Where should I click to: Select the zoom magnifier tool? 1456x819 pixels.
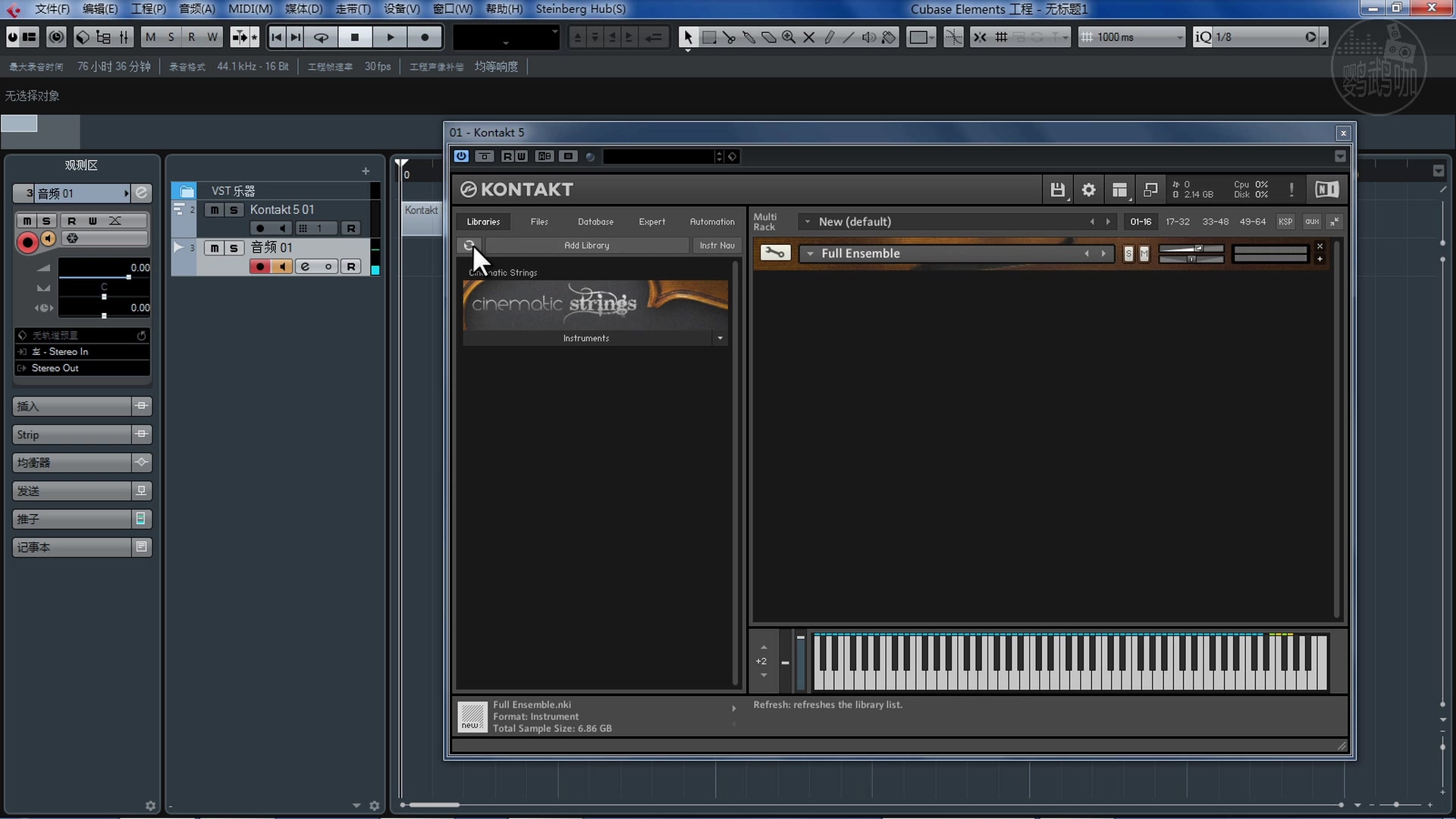click(789, 37)
